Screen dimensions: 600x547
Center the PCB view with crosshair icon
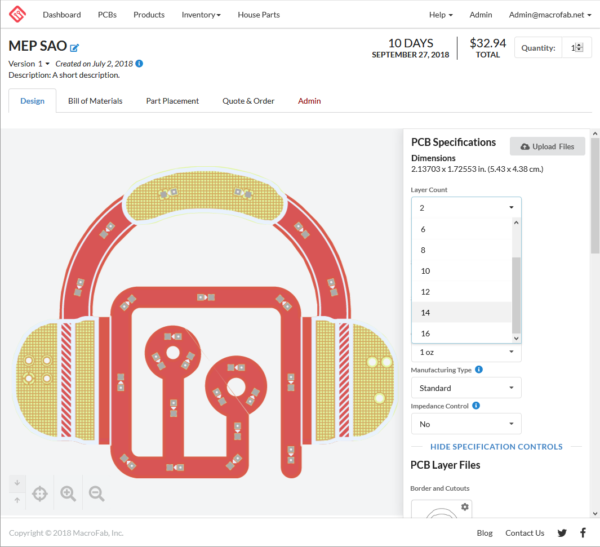pos(40,493)
